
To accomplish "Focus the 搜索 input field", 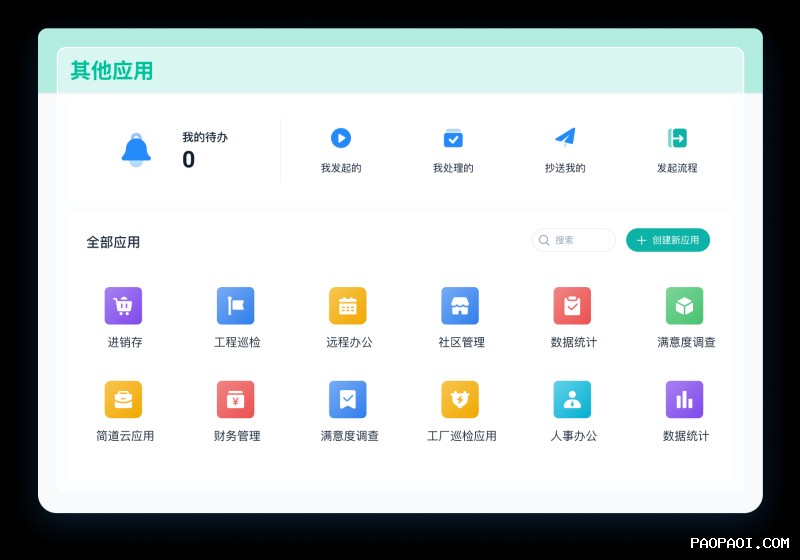I will click(574, 240).
